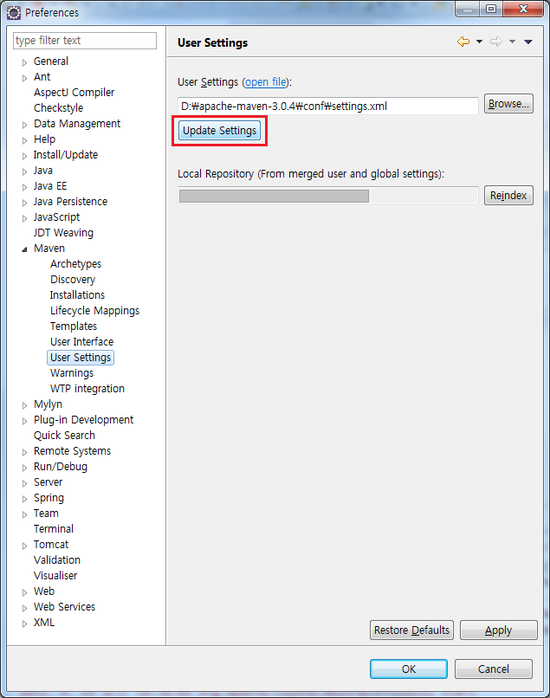Open Maven Installations page
The width and height of the screenshot is (550, 698).
coord(77,295)
